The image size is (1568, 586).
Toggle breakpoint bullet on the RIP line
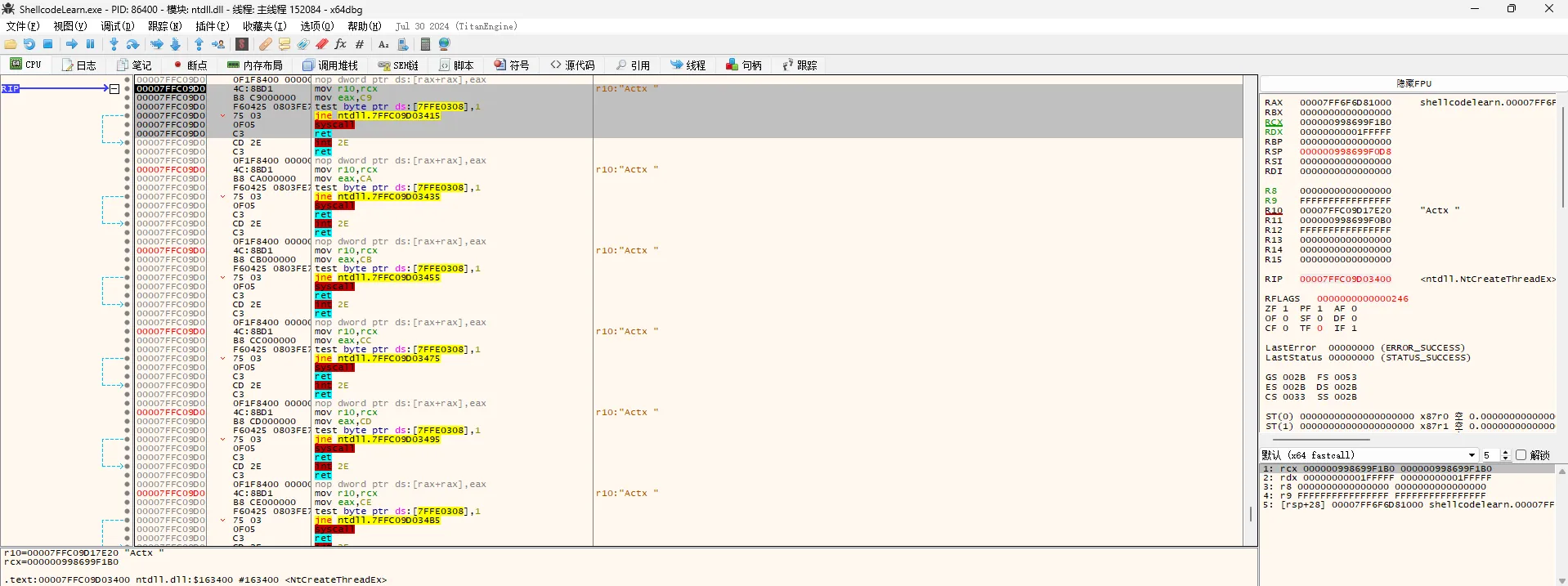point(128,89)
